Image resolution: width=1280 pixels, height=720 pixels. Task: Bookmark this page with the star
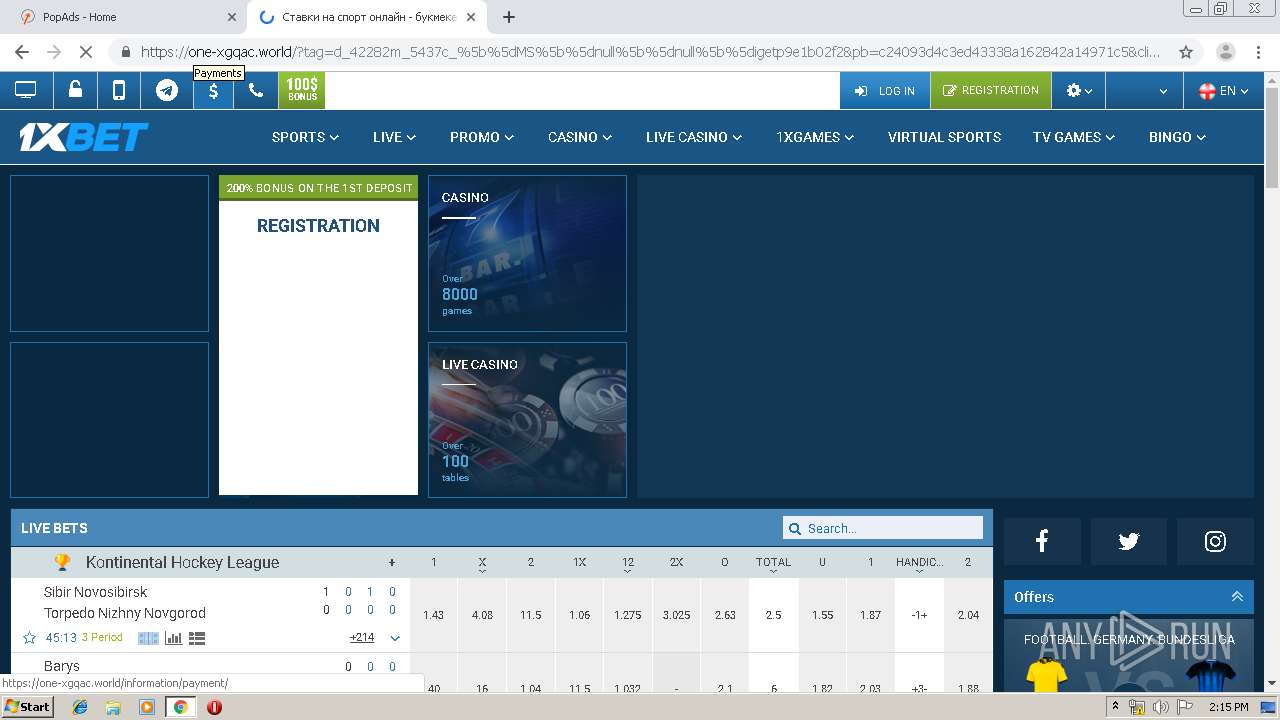[x=1186, y=52]
